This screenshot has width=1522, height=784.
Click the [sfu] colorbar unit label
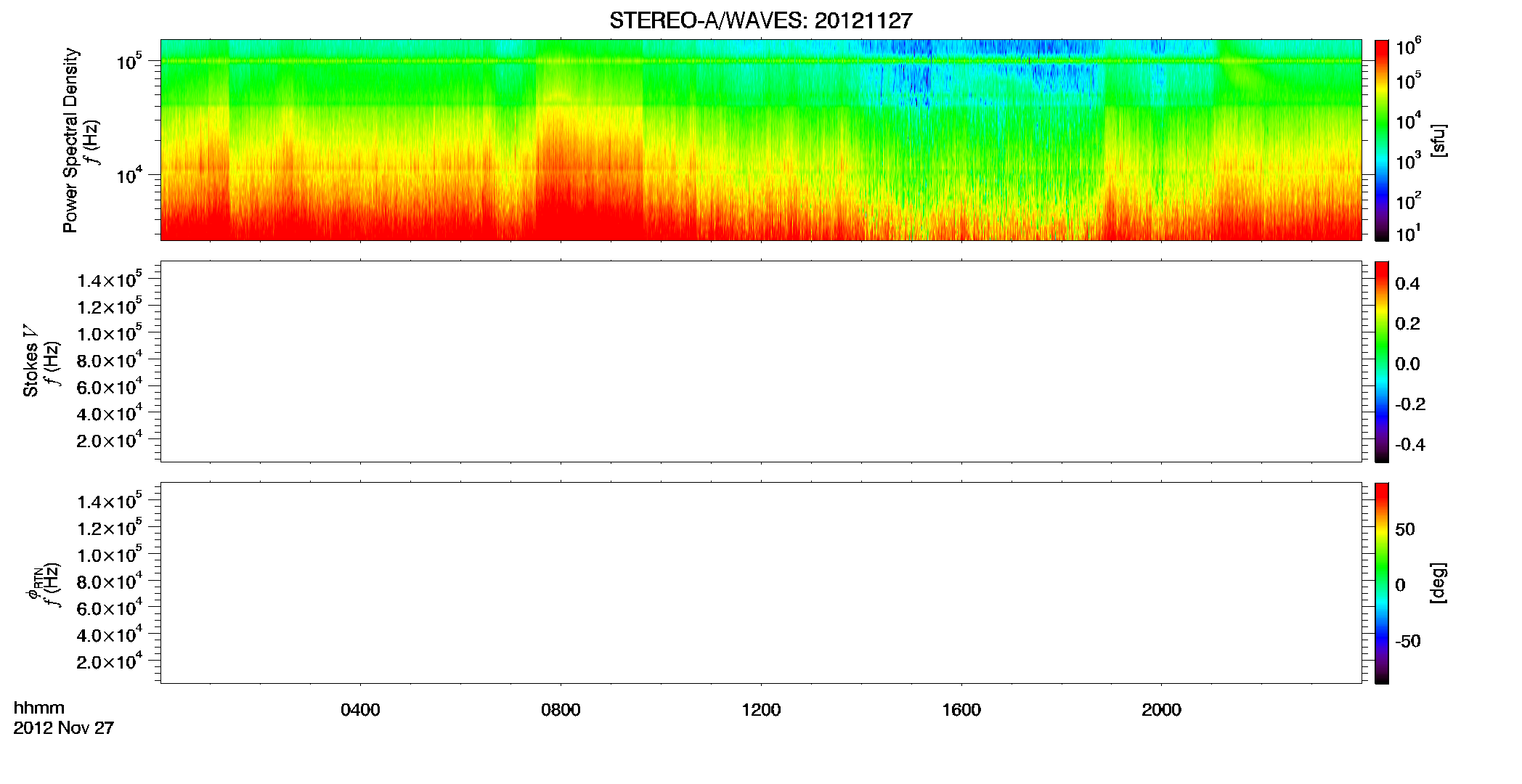1438,140
